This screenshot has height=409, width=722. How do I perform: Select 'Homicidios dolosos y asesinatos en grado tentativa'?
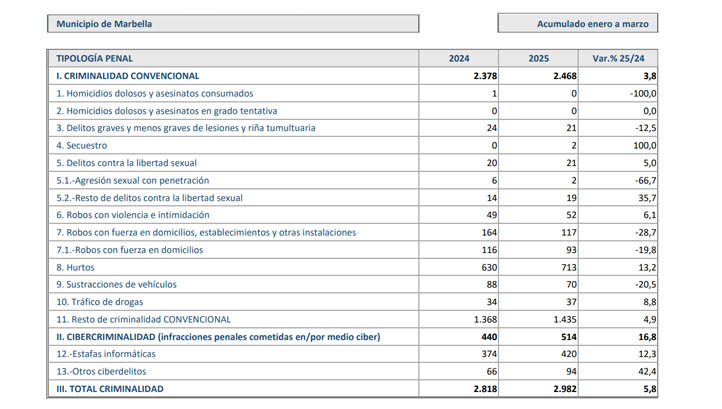pyautogui.click(x=167, y=111)
